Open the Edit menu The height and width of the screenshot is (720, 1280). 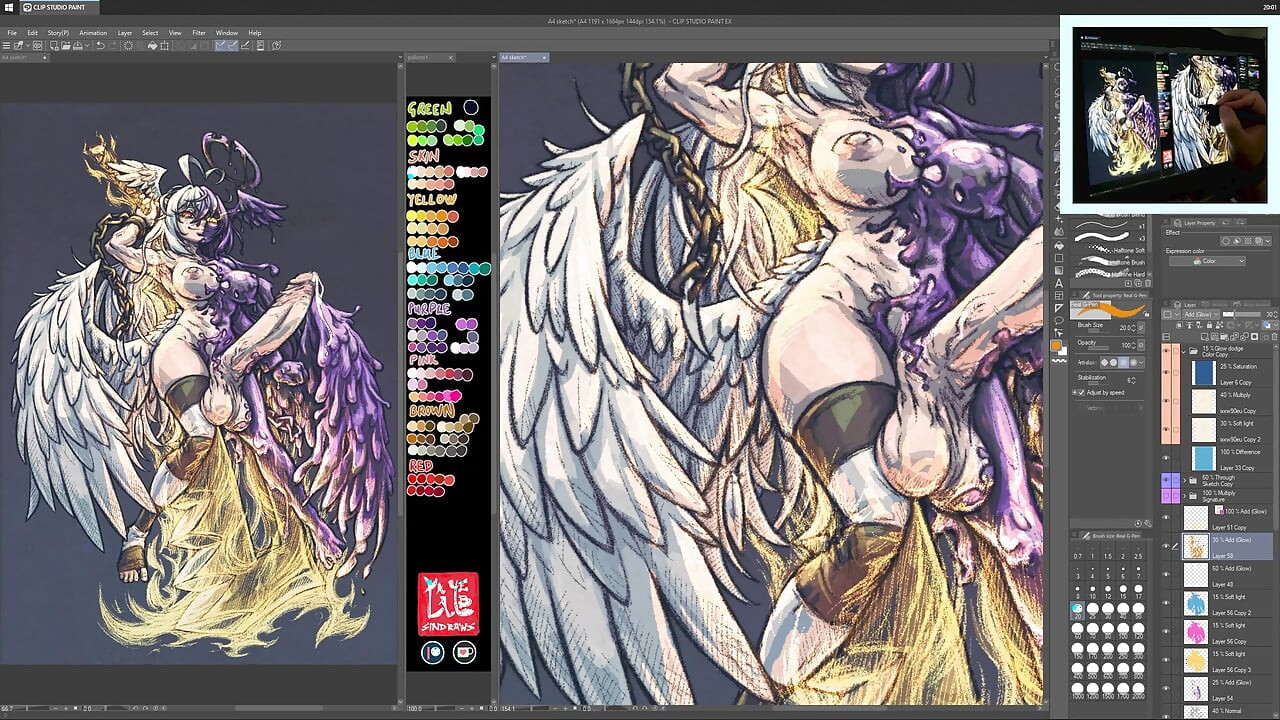pos(32,33)
